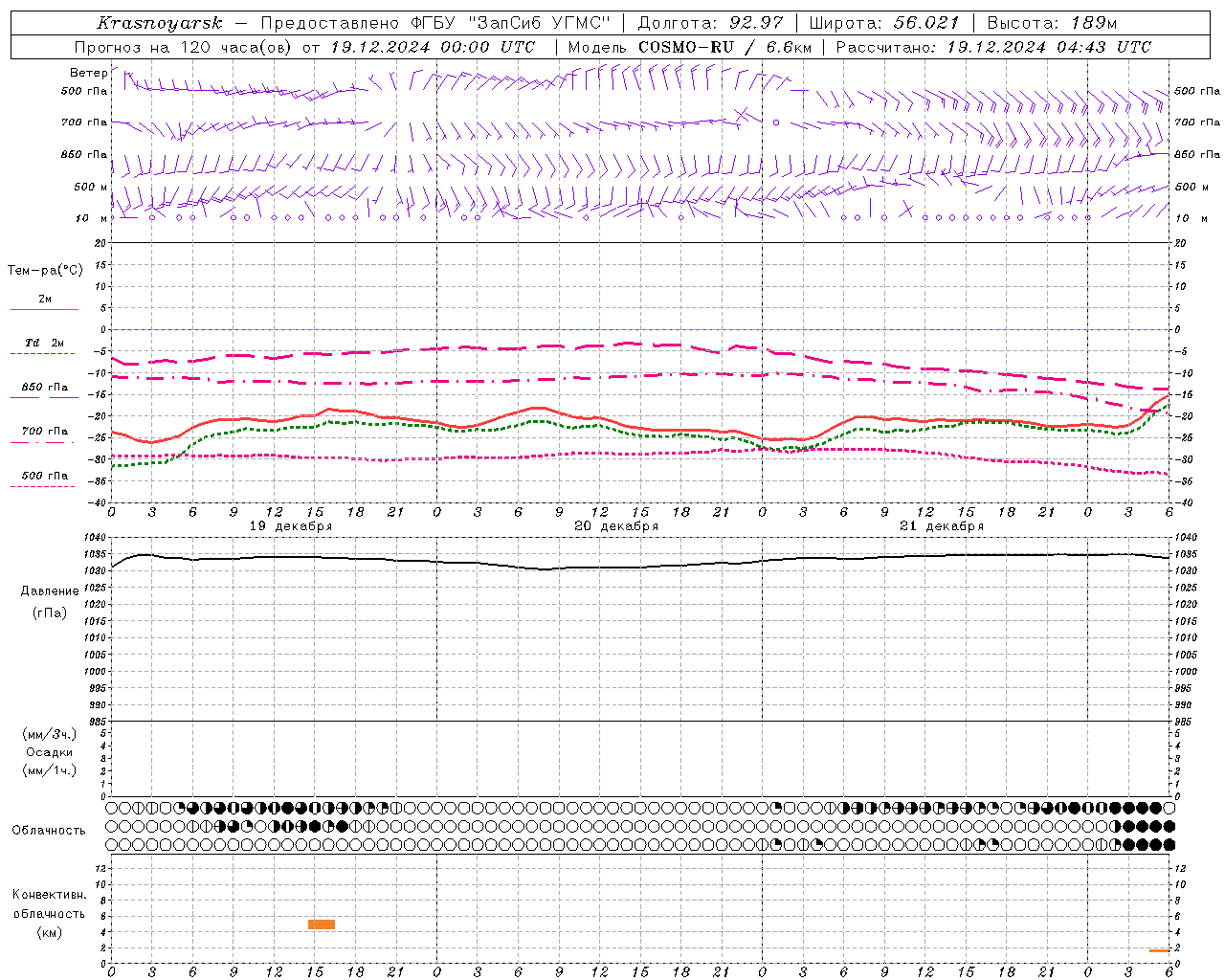Click the '500 м' wind level label on left
Screen dimensions: 1225x980
pos(91,187)
